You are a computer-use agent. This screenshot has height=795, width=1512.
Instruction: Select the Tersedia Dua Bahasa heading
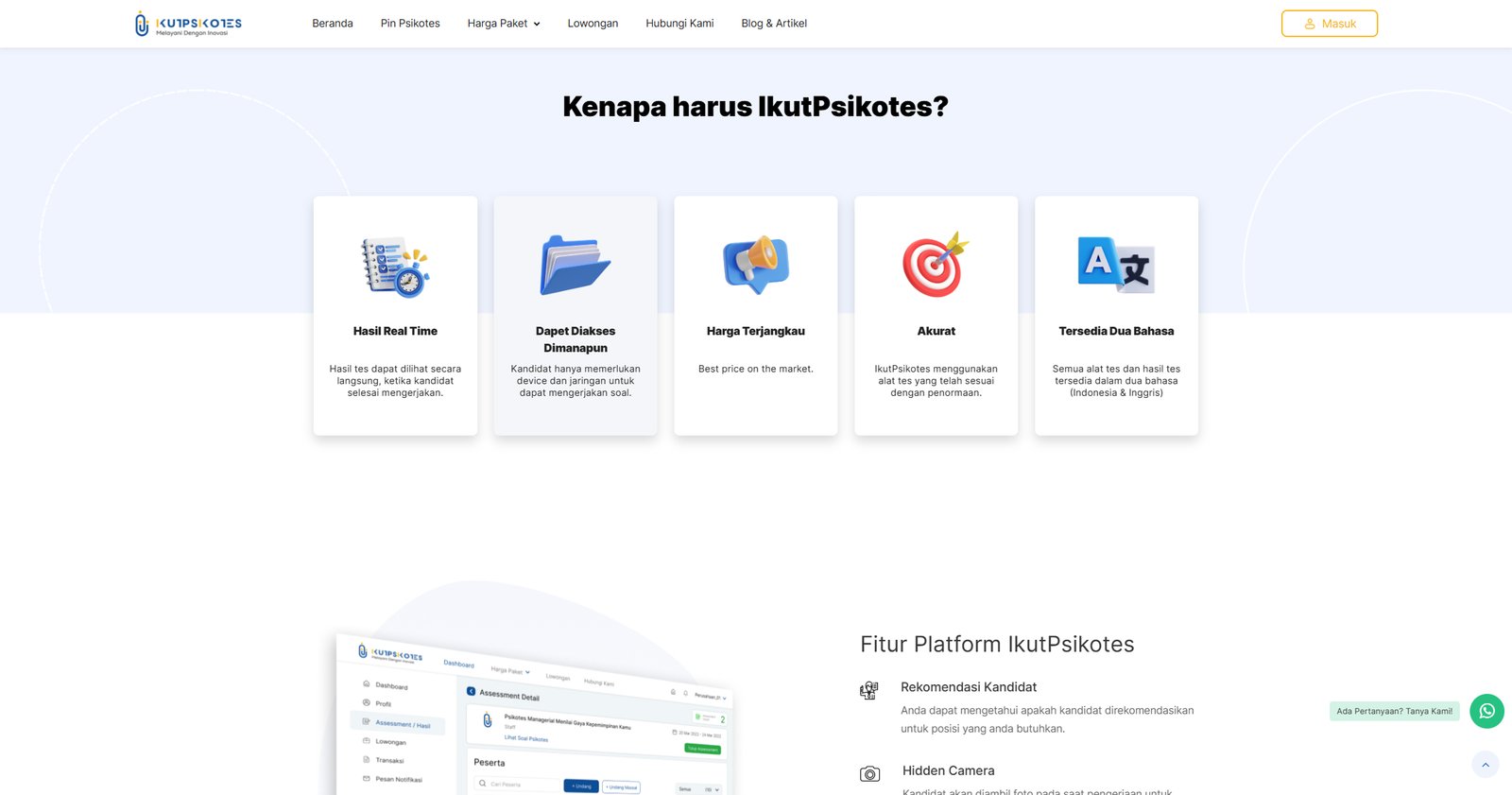click(x=1116, y=331)
